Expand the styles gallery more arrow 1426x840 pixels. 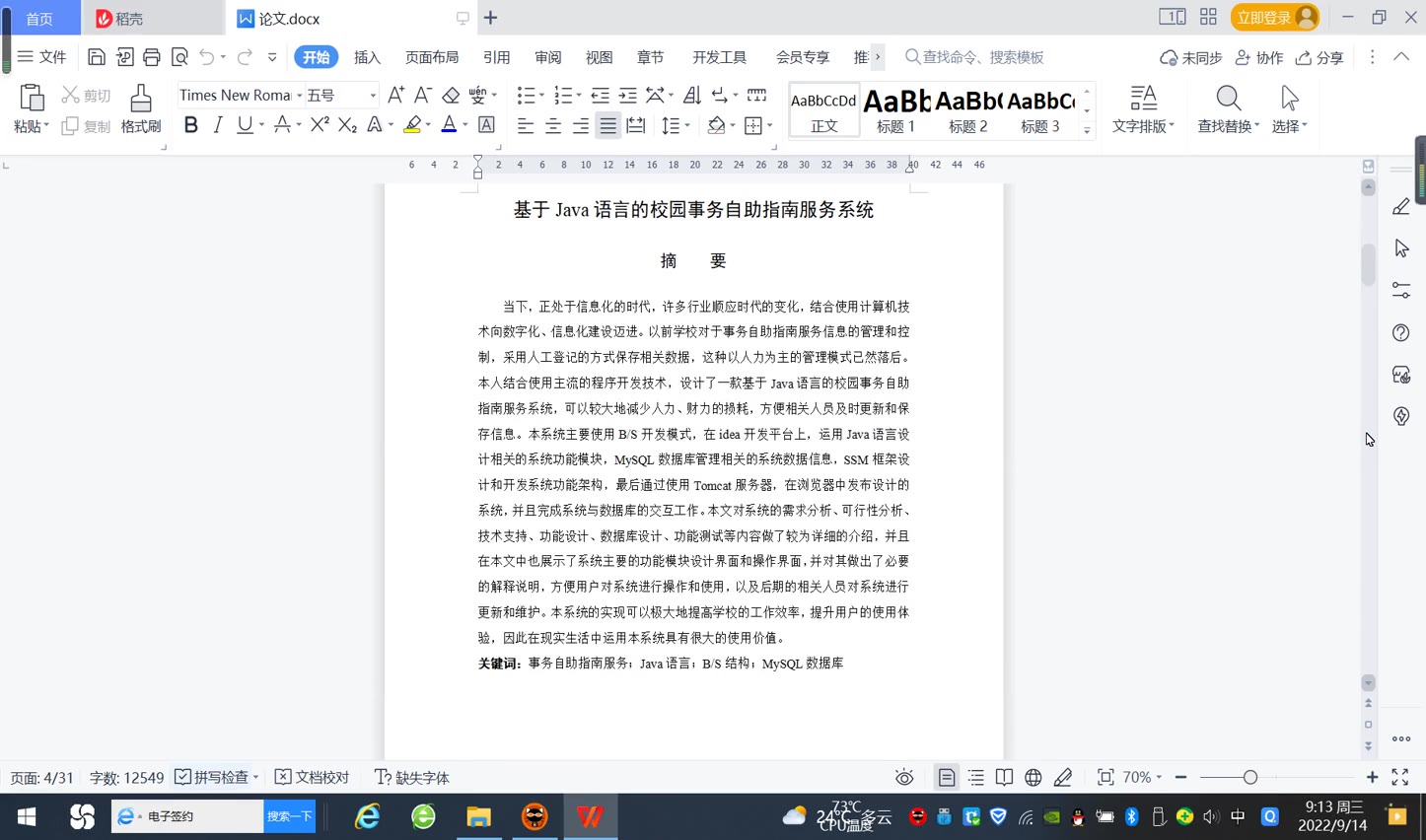1087,130
